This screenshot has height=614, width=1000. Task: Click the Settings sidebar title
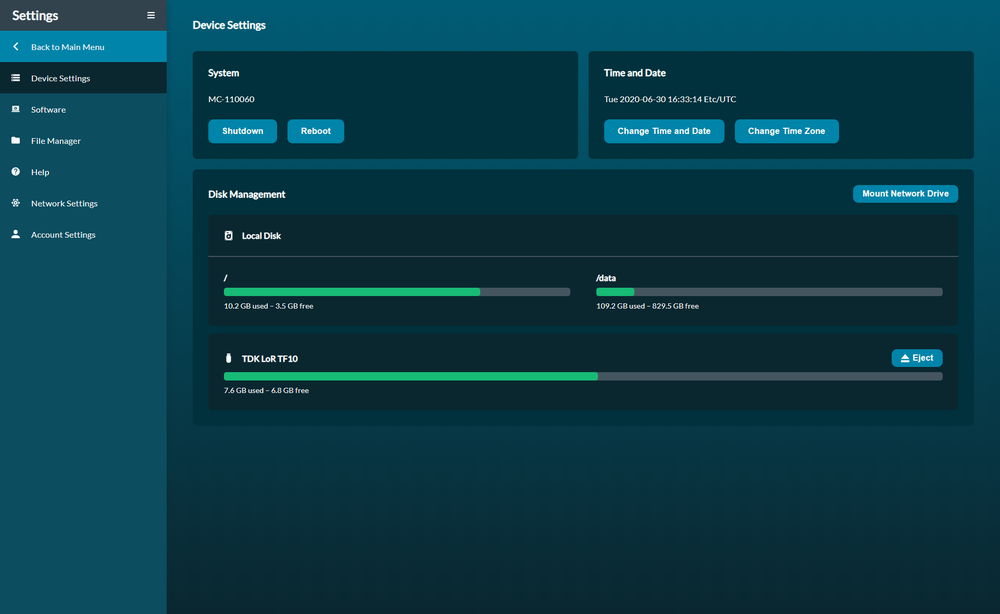click(x=35, y=15)
